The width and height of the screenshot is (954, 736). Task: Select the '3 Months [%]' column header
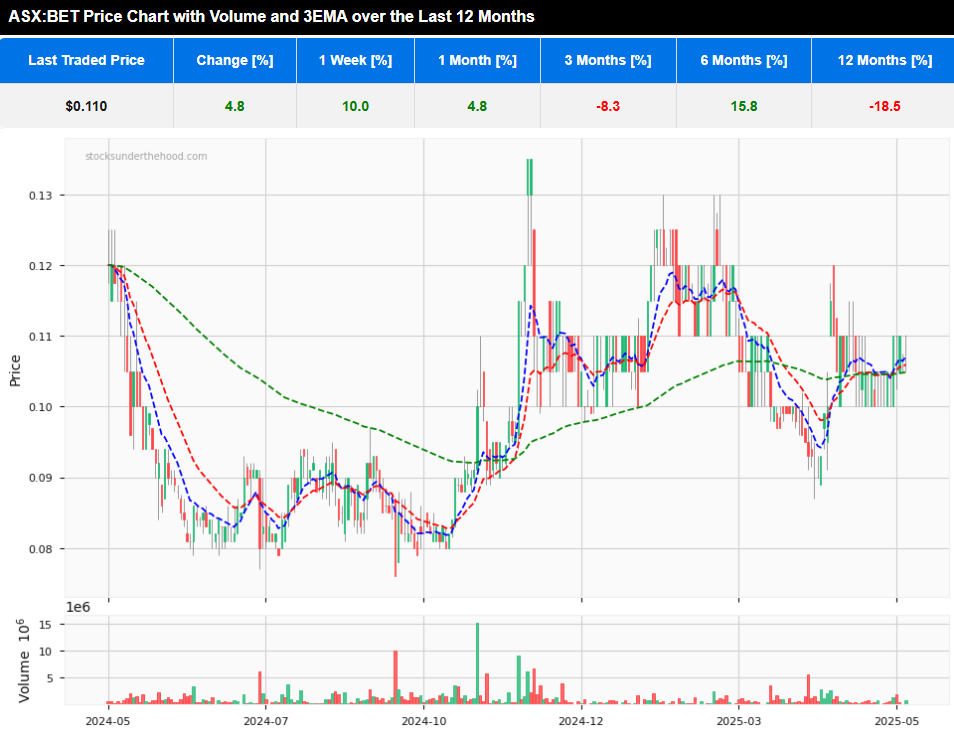(x=608, y=60)
